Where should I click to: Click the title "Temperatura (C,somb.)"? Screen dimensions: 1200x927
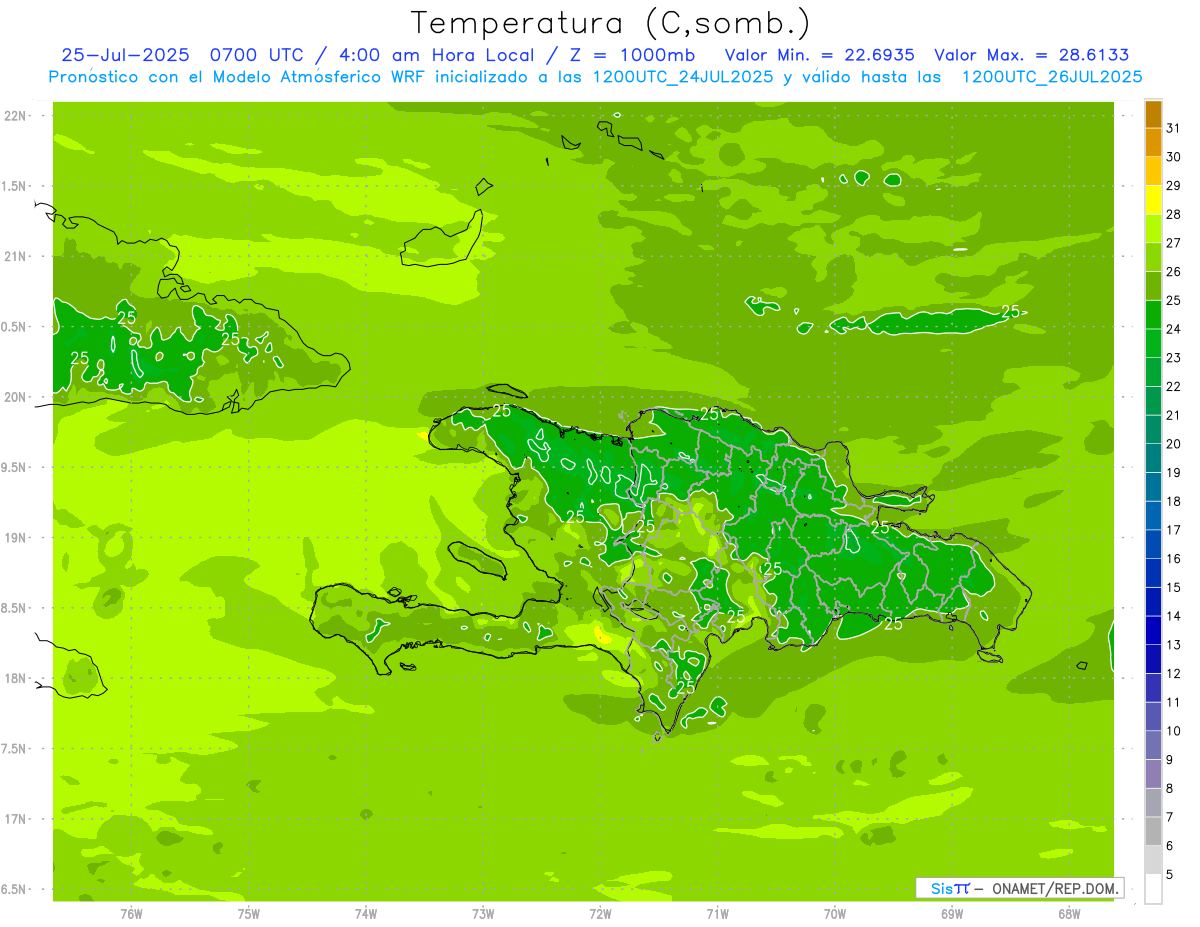point(610,23)
